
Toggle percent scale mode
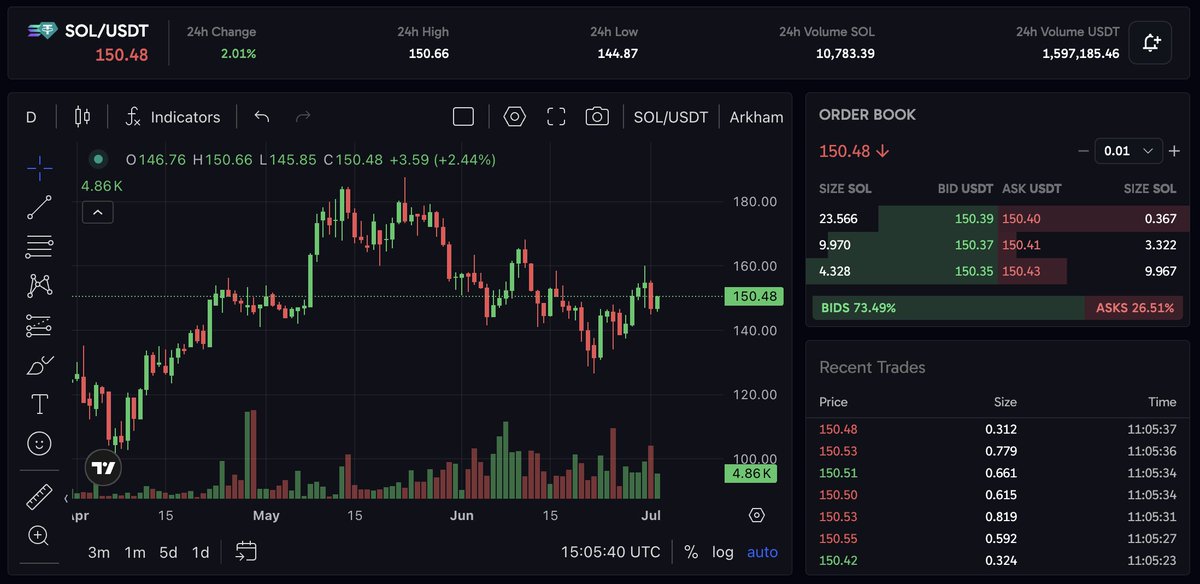tap(691, 552)
